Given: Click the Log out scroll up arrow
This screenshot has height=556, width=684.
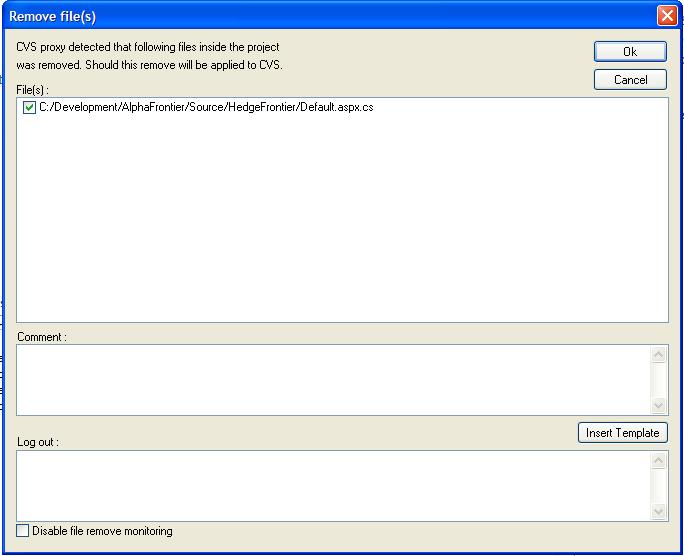Looking at the screenshot, I should [x=658, y=460].
